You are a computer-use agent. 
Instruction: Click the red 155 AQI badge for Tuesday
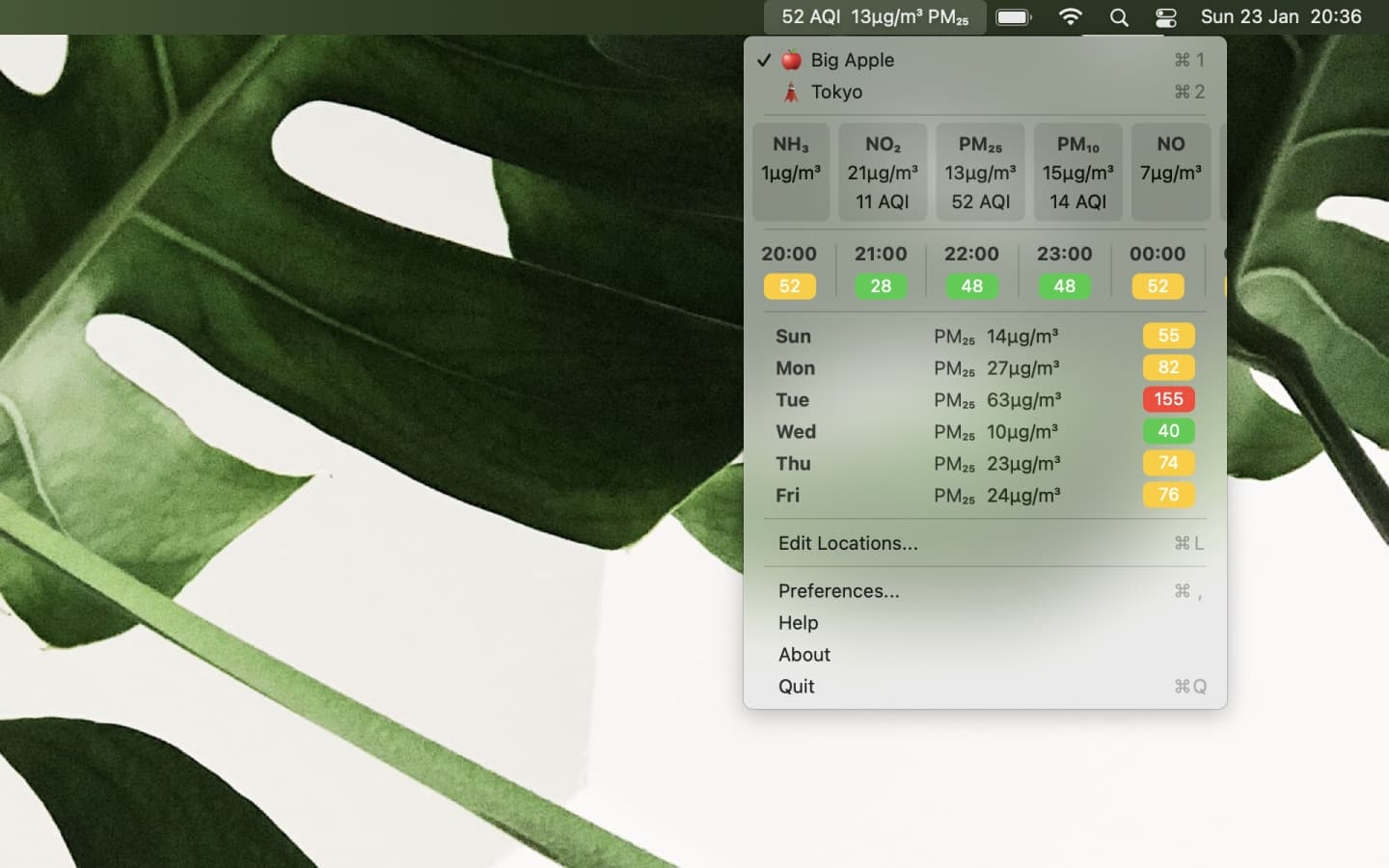(1168, 399)
